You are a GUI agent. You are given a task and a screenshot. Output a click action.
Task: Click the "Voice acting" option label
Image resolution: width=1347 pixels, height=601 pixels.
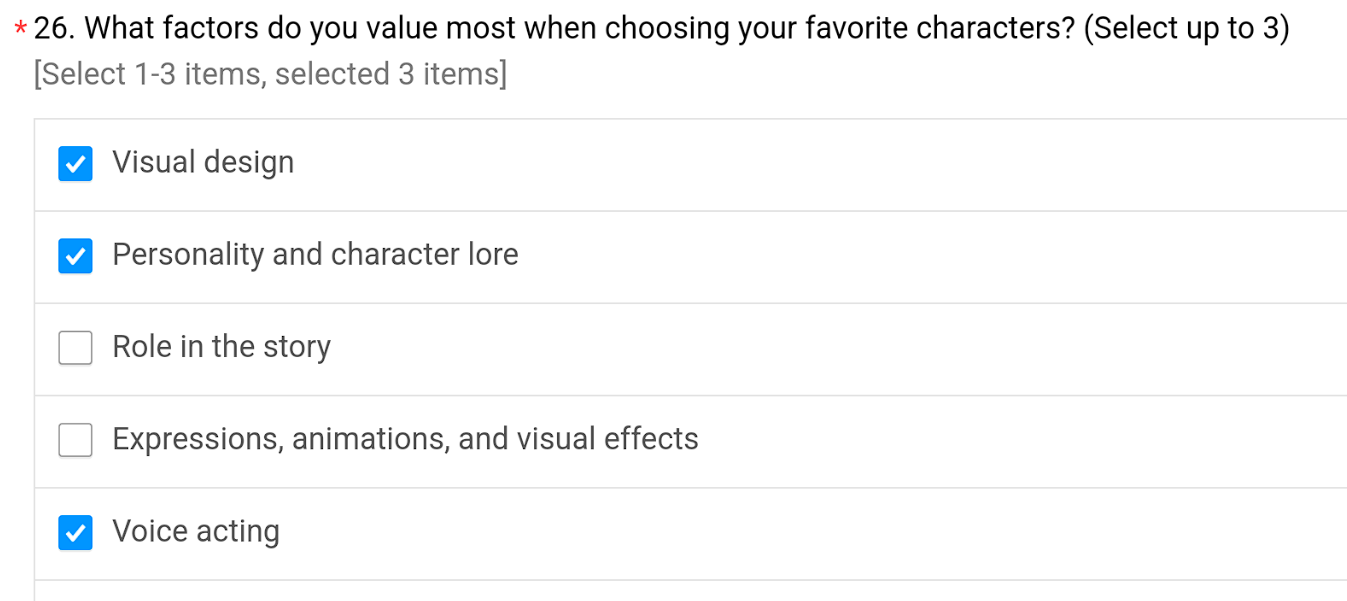click(196, 532)
